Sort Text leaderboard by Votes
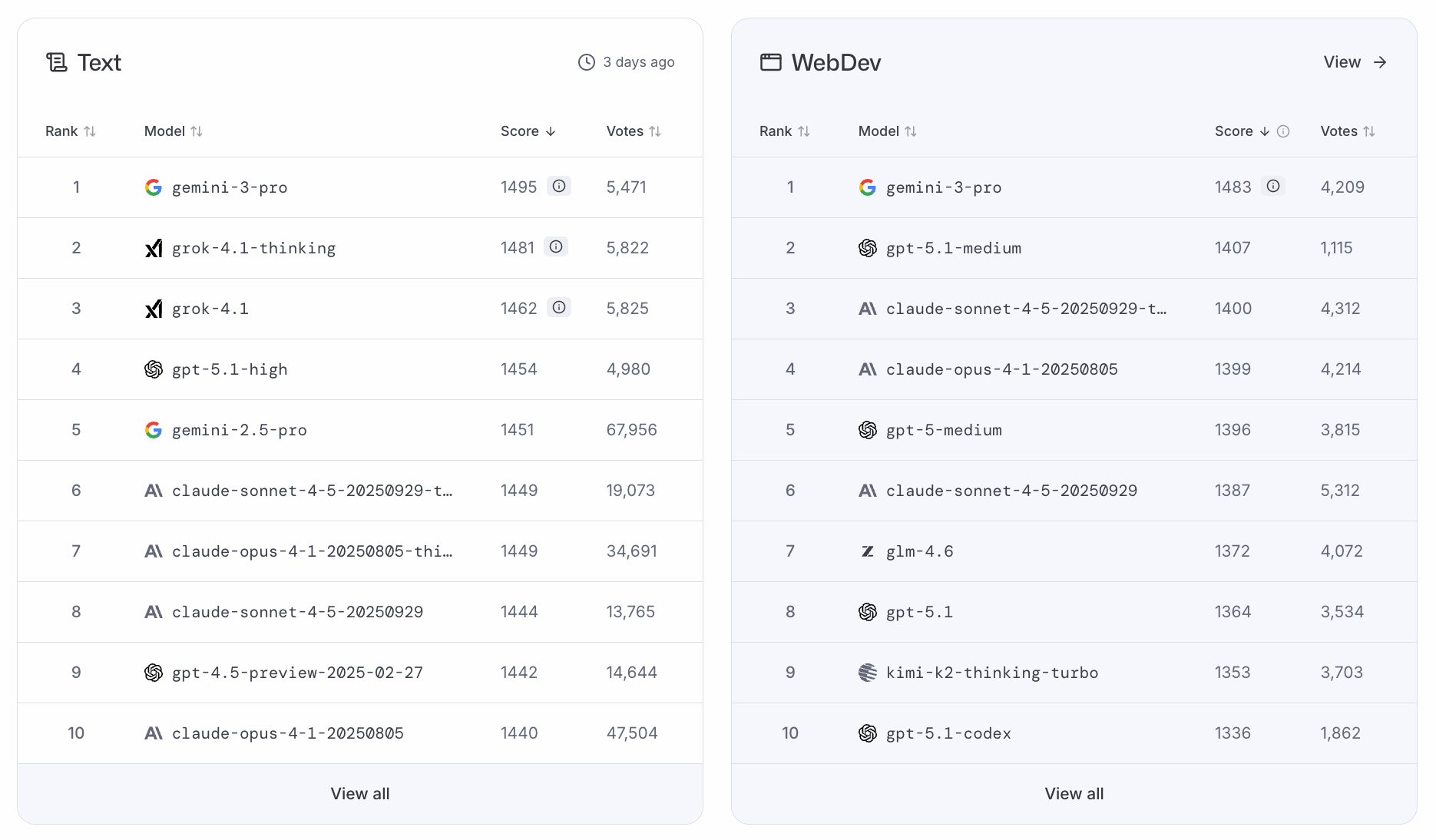 coord(634,131)
